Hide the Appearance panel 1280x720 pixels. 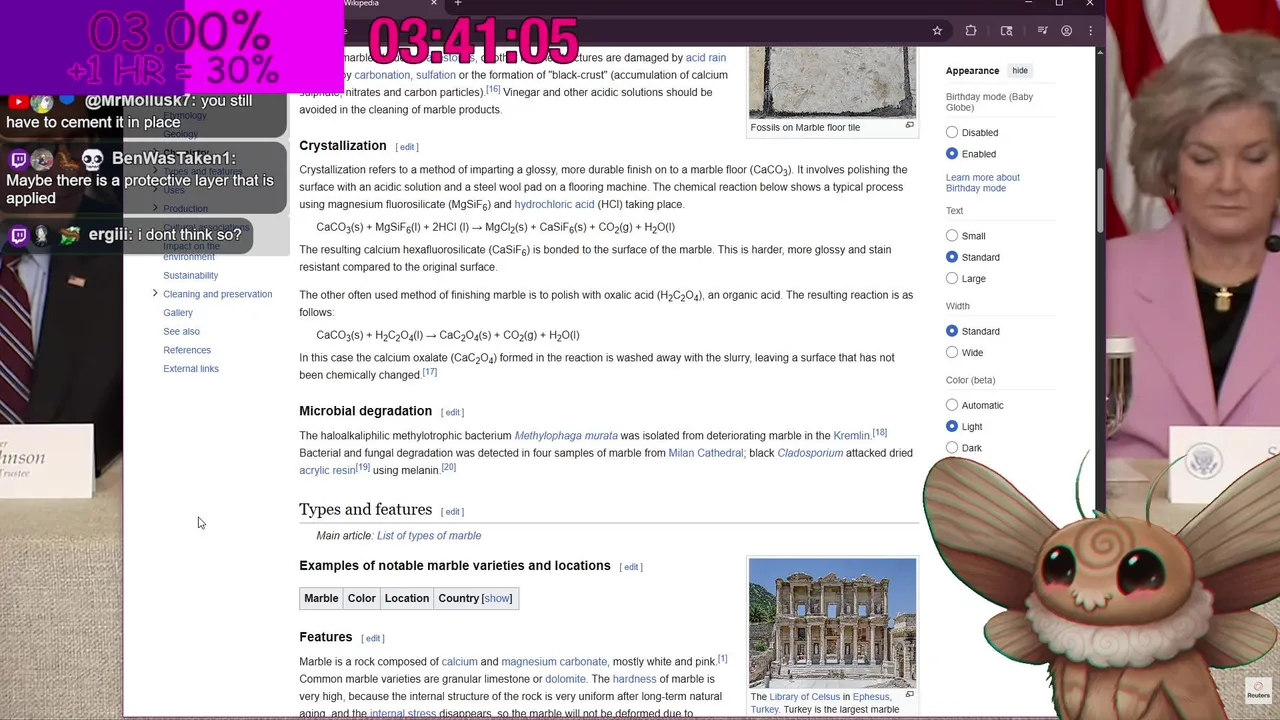1020,71
